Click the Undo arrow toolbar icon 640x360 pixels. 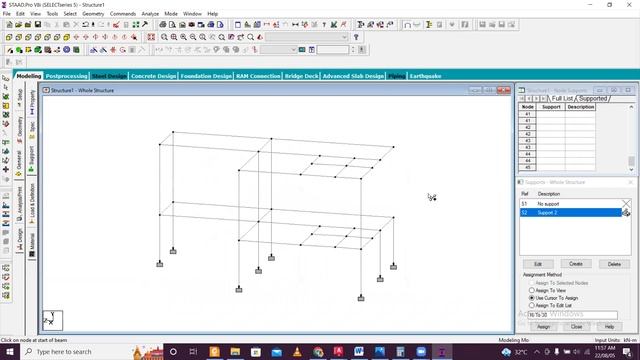85,25
